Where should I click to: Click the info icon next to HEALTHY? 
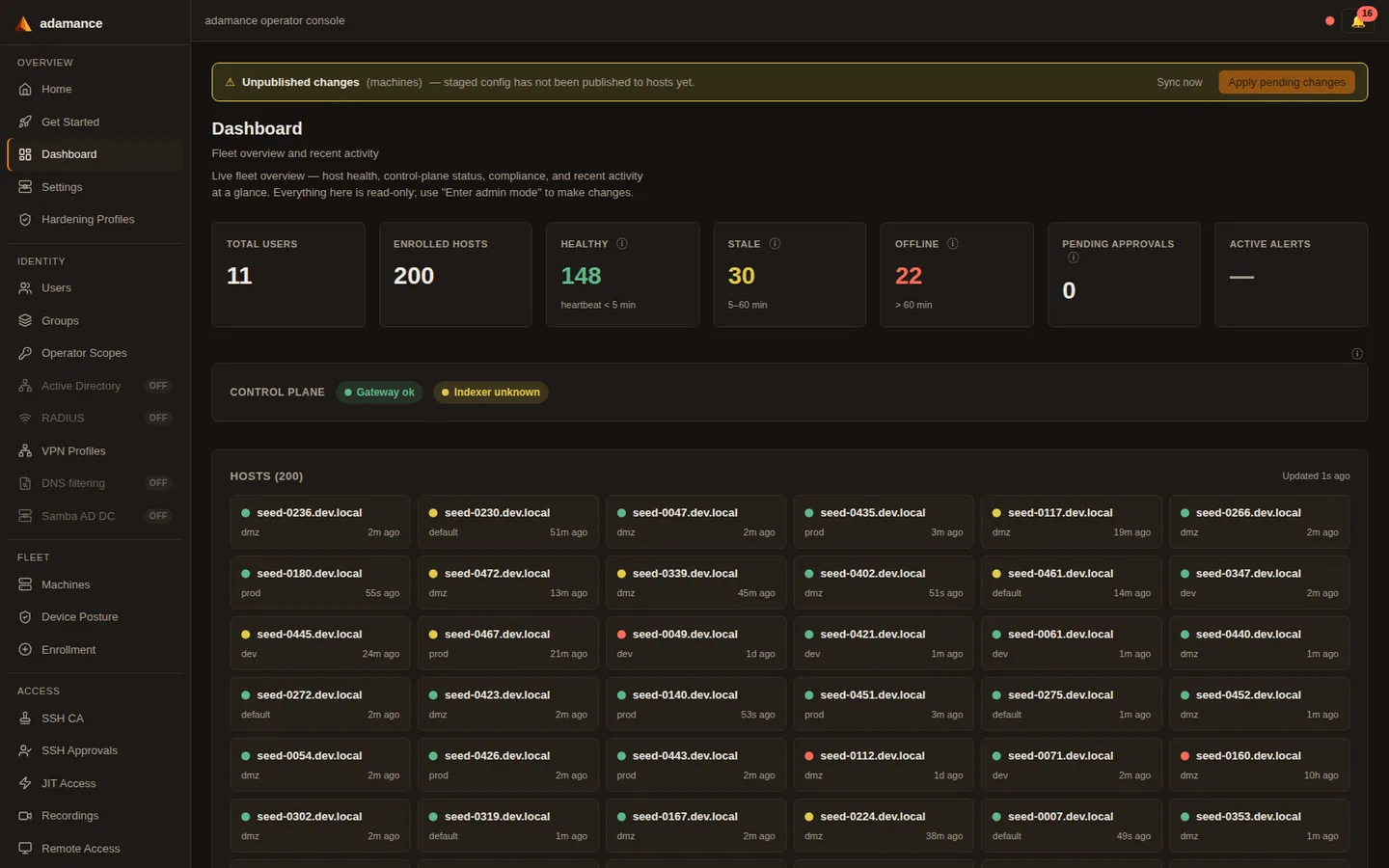[622, 244]
